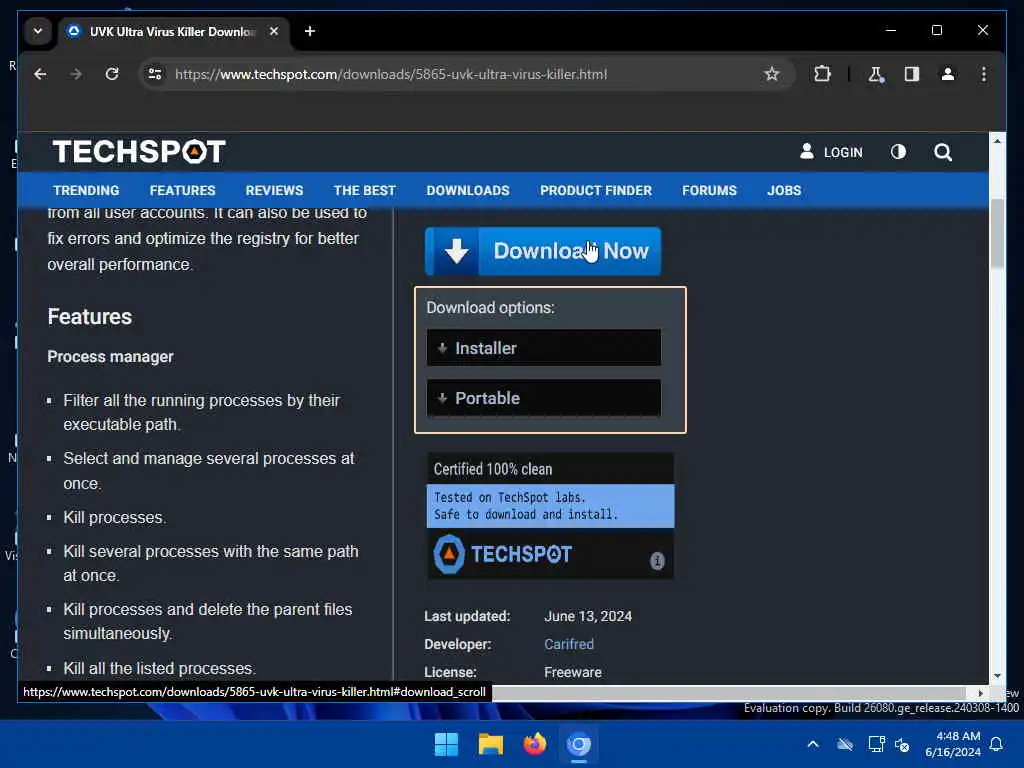1024x768 pixels.
Task: Click the browser forward arrow
Action: [76, 74]
